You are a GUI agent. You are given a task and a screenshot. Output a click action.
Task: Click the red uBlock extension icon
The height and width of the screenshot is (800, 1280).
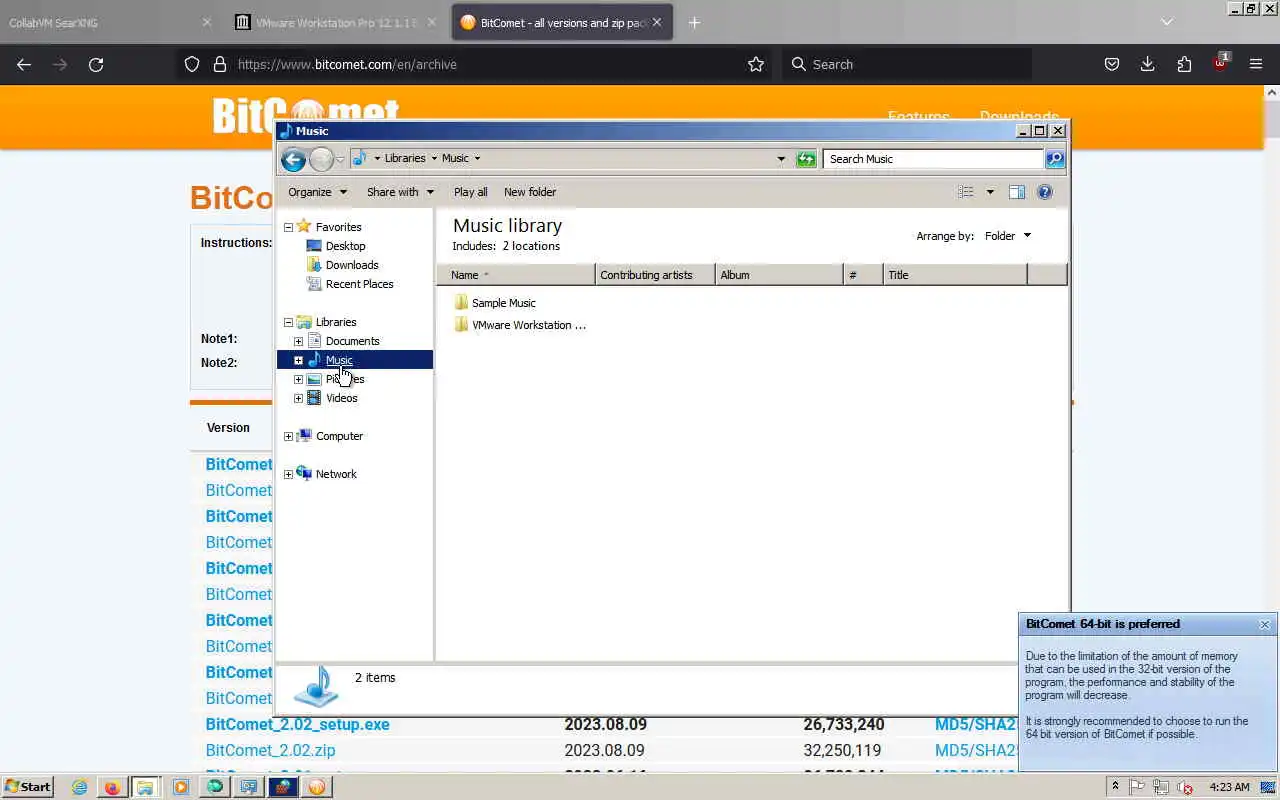point(1220,62)
